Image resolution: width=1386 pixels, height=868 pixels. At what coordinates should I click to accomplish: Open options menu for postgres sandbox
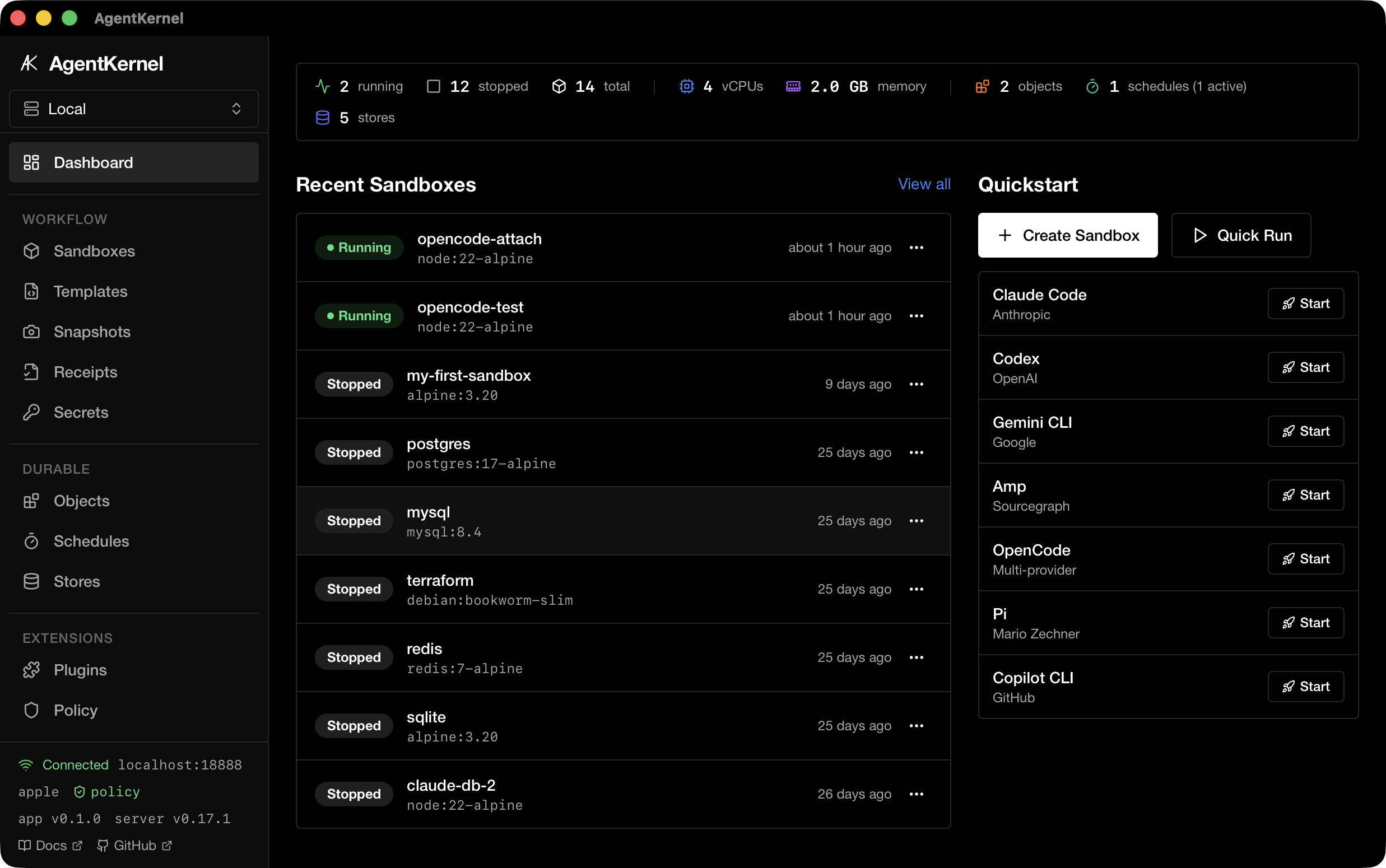coord(916,452)
